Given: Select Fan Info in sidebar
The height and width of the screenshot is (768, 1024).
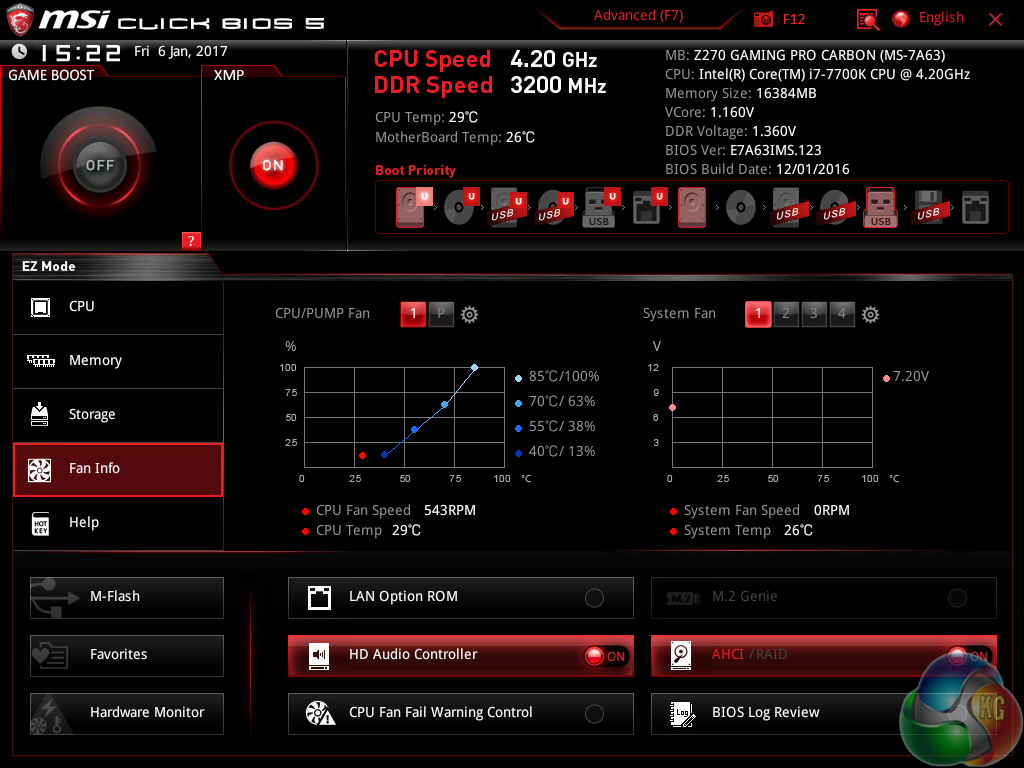Looking at the screenshot, I should (118, 469).
